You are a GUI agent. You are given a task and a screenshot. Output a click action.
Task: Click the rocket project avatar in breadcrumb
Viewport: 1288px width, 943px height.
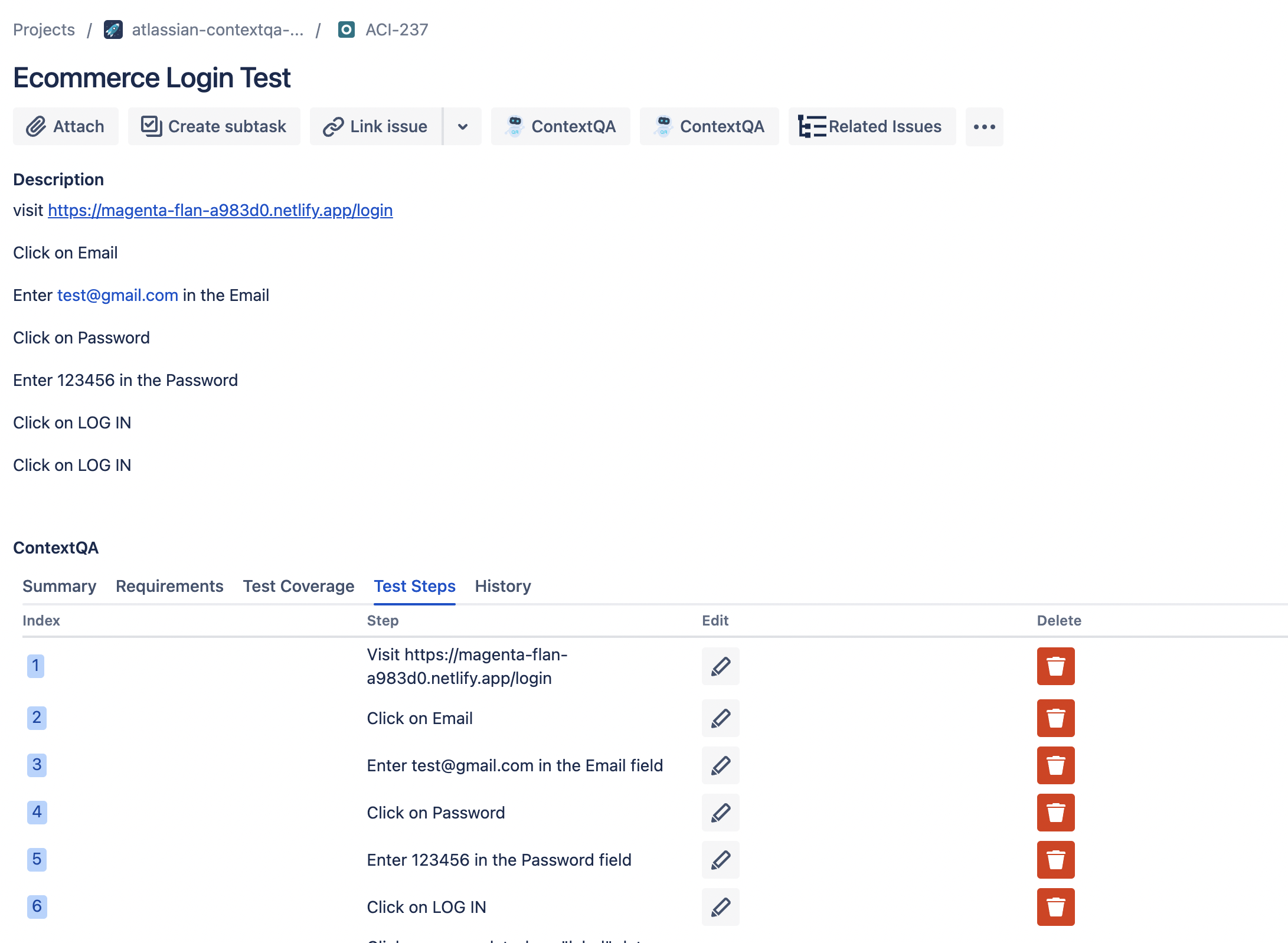click(113, 30)
